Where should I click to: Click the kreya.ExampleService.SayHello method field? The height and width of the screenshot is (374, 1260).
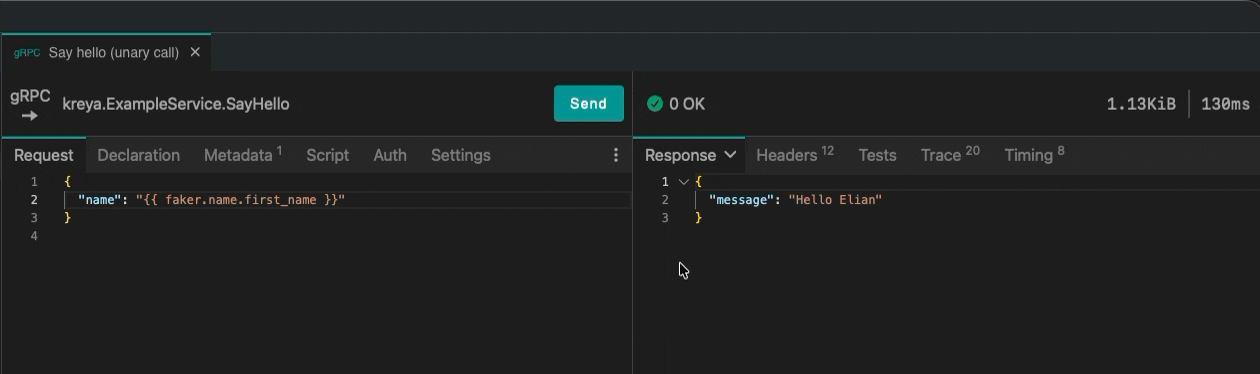tap(176, 104)
